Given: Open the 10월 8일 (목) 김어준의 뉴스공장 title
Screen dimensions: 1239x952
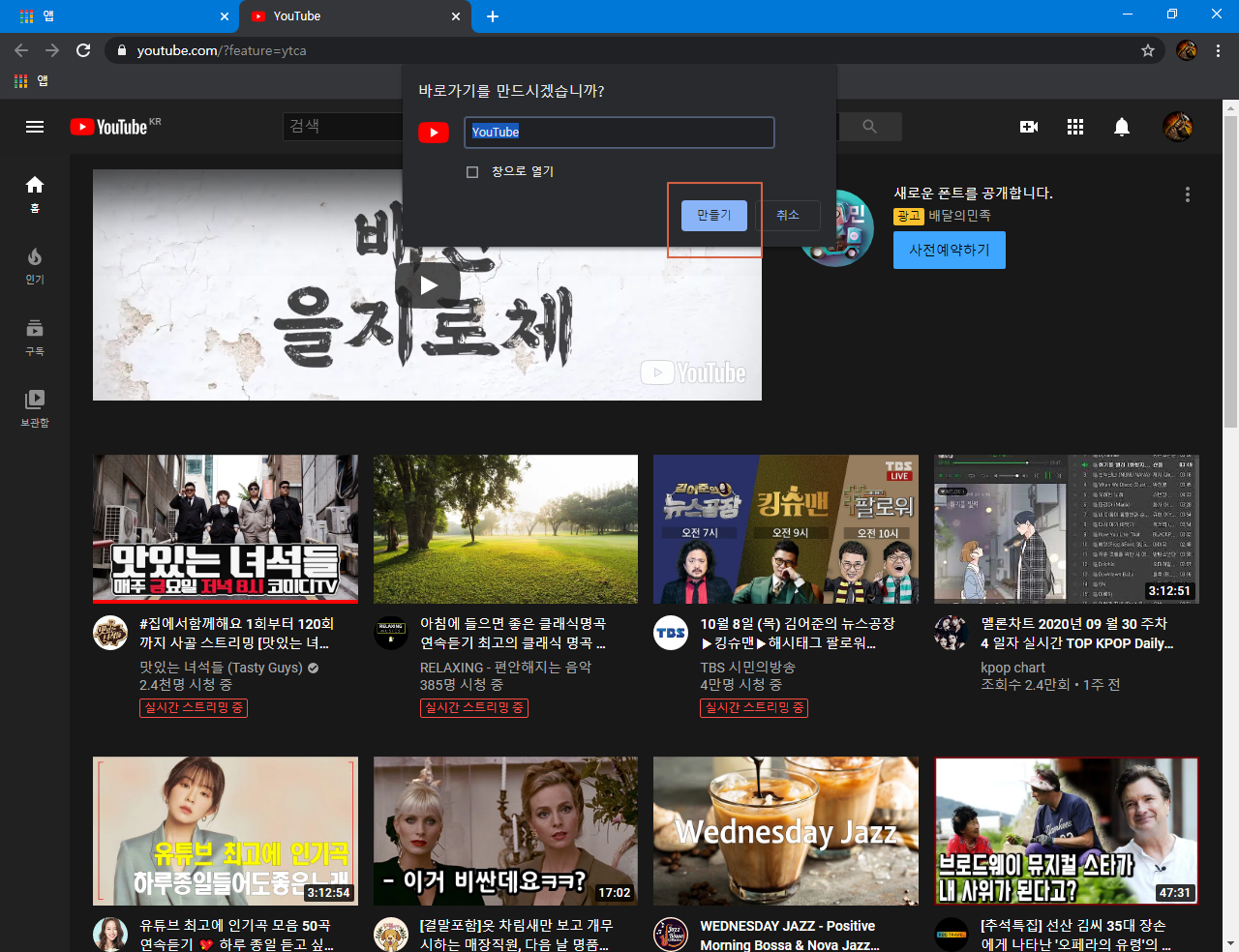Looking at the screenshot, I should [x=798, y=634].
